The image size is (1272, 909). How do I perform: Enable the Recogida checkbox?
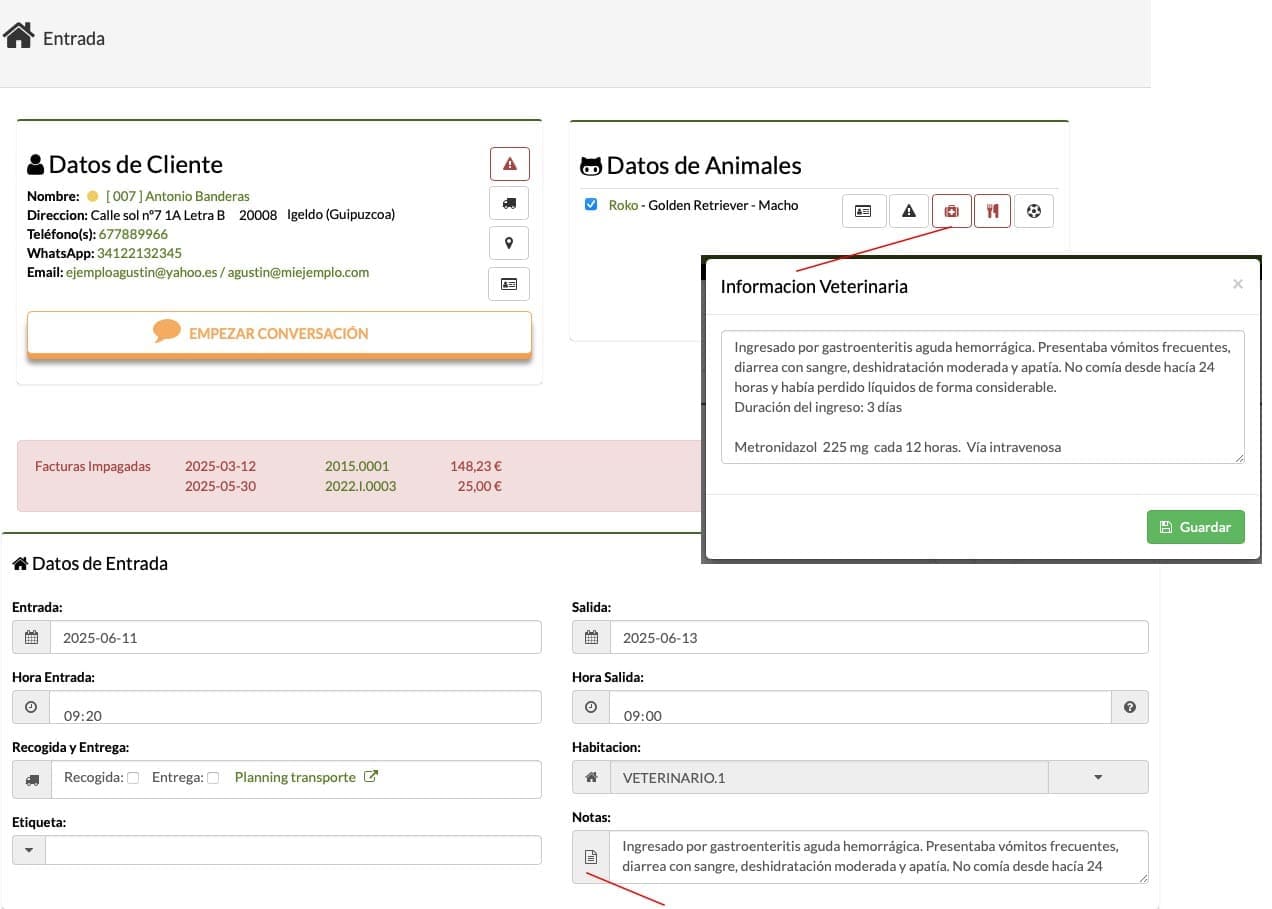point(133,778)
